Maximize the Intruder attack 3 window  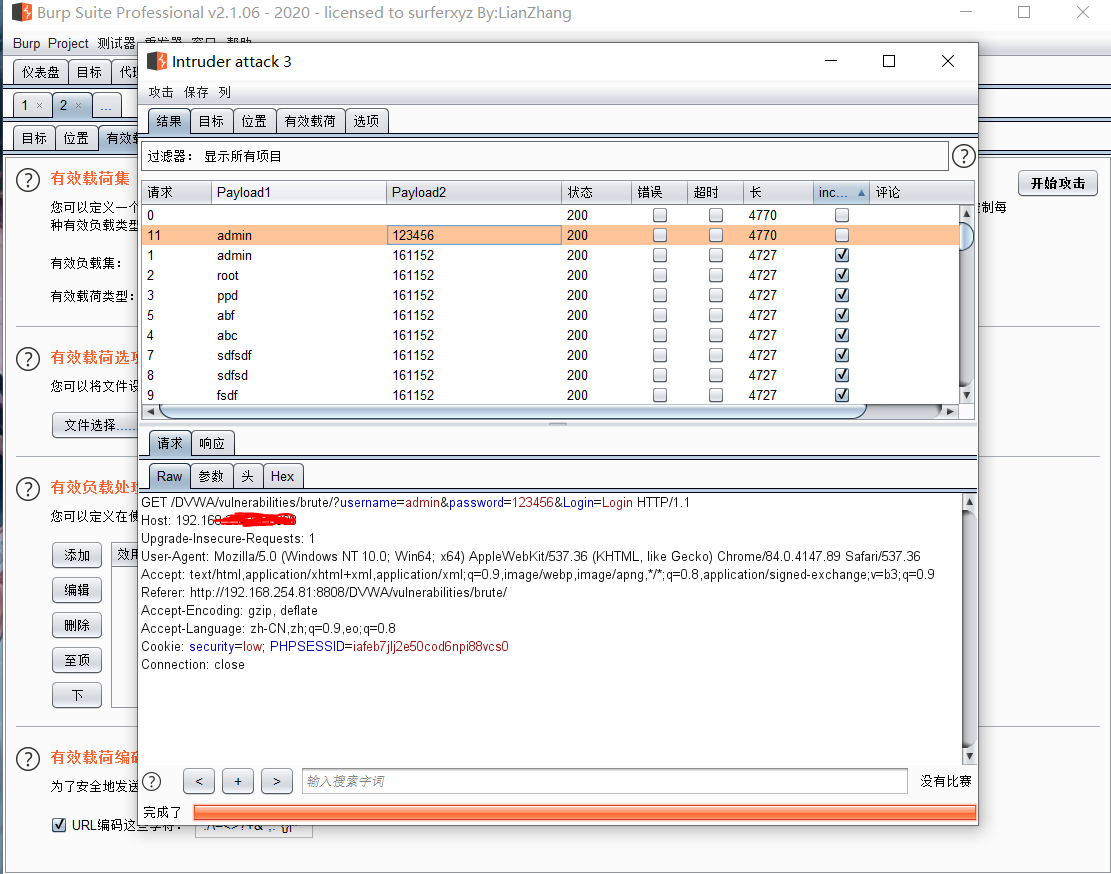tap(889, 61)
